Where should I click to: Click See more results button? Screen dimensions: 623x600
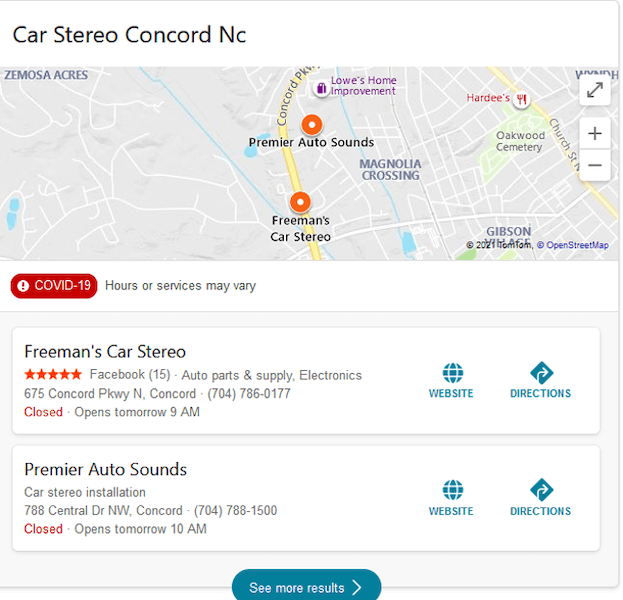point(306,587)
